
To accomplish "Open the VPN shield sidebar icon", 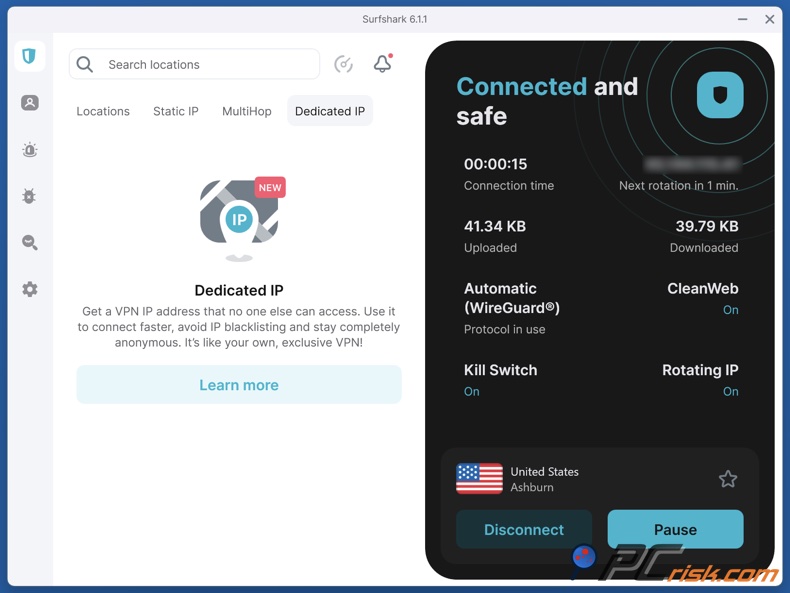I will coord(29,56).
